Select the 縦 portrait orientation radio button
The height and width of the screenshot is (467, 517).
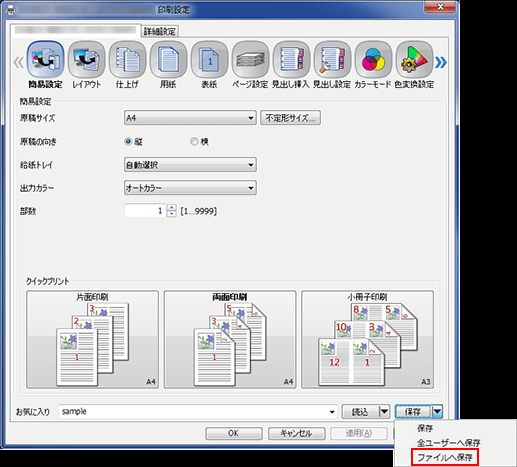(128, 142)
